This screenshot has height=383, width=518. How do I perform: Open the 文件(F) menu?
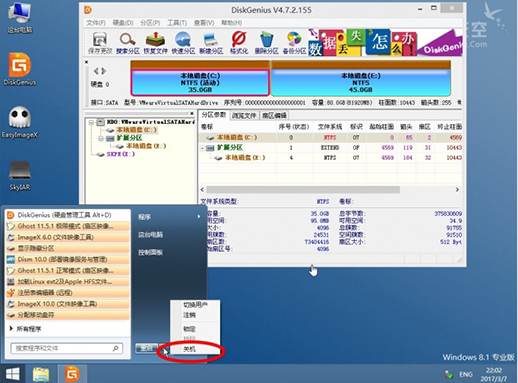coord(96,23)
